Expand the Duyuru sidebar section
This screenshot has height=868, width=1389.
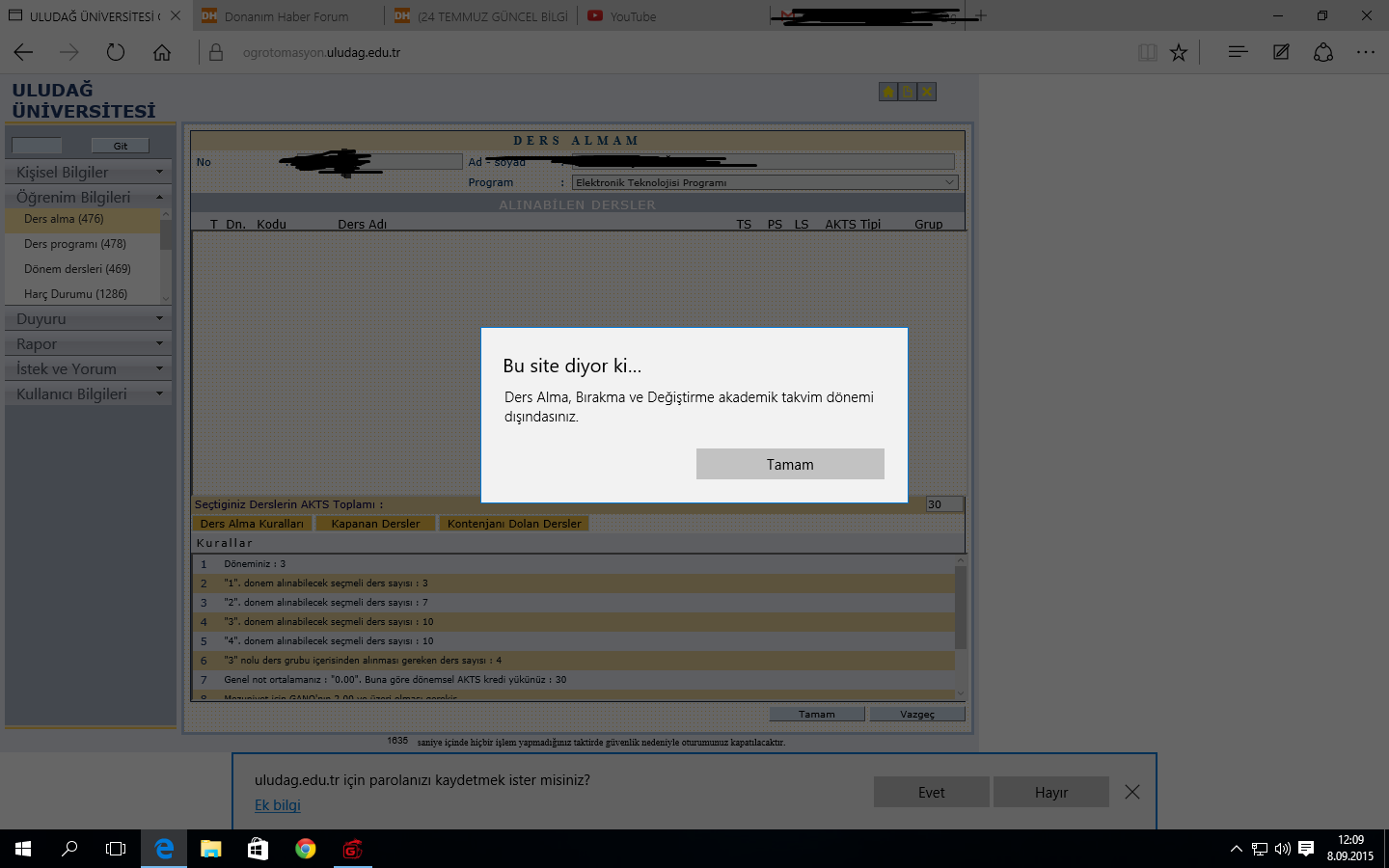(89, 318)
